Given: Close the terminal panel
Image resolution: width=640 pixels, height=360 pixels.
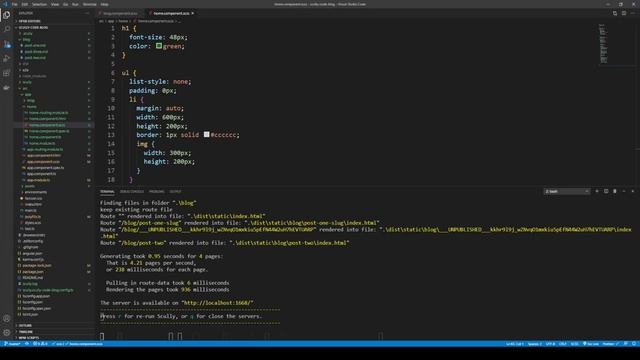Looking at the screenshot, I should [x=633, y=191].
